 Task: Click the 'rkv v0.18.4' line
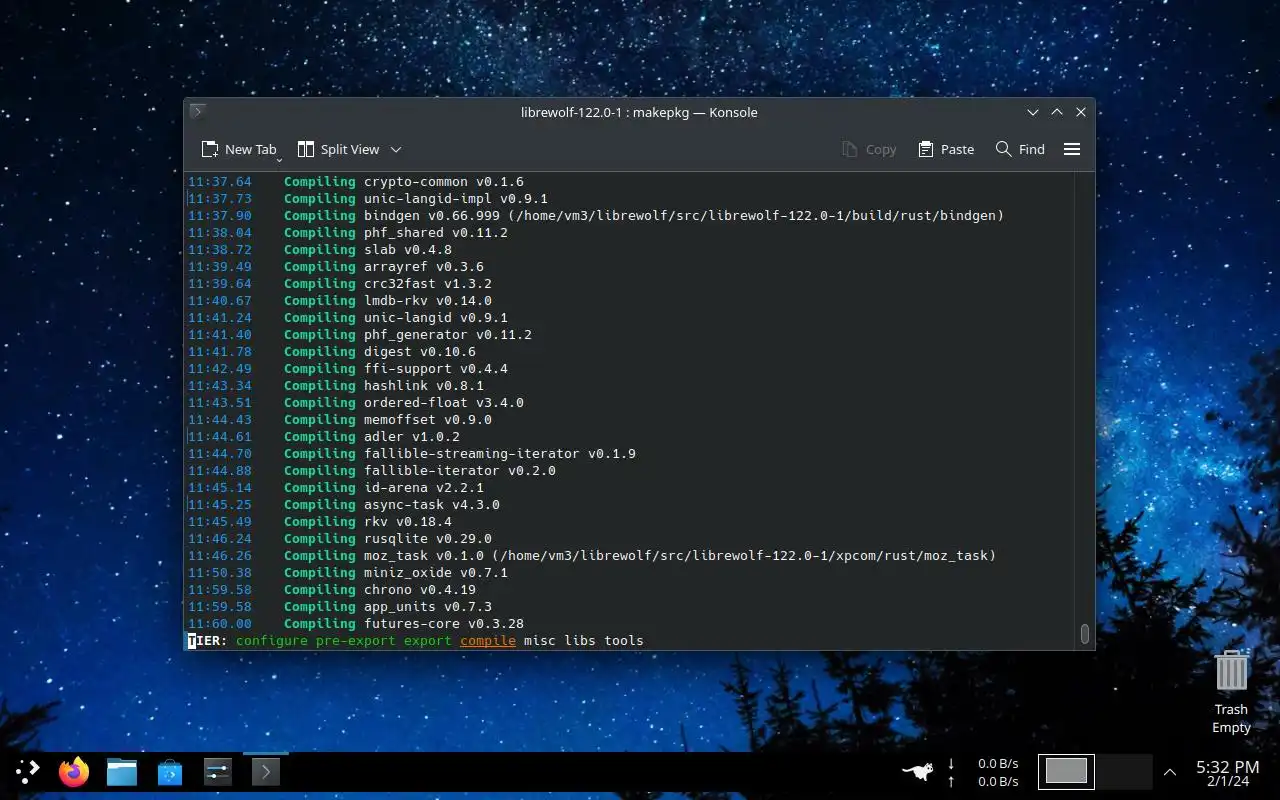coord(408,522)
